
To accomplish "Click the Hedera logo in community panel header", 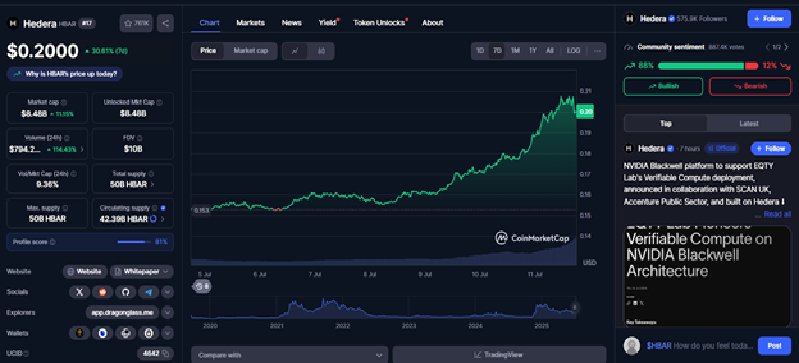I will pyautogui.click(x=629, y=19).
